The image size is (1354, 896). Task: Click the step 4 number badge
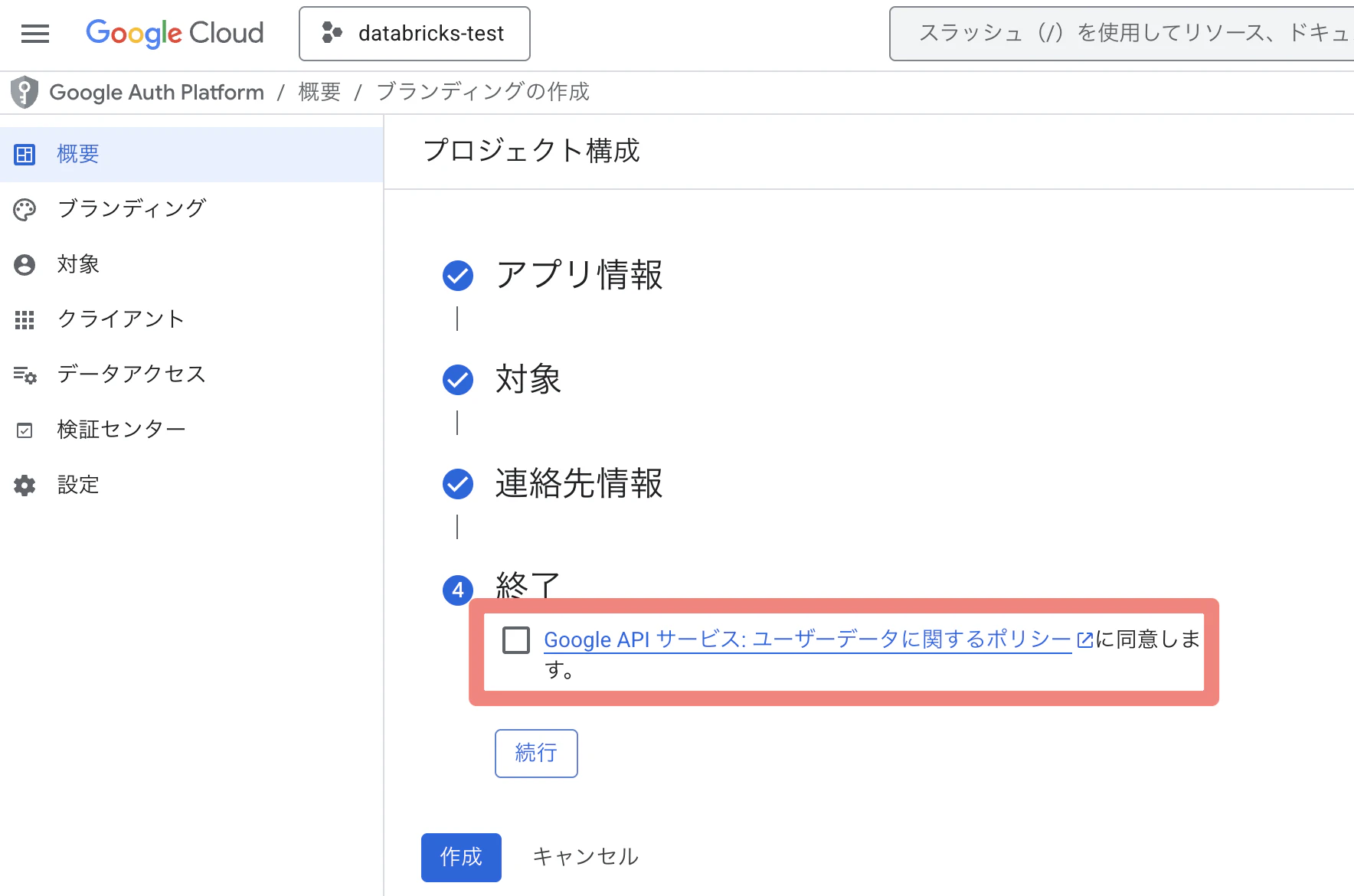(x=457, y=590)
